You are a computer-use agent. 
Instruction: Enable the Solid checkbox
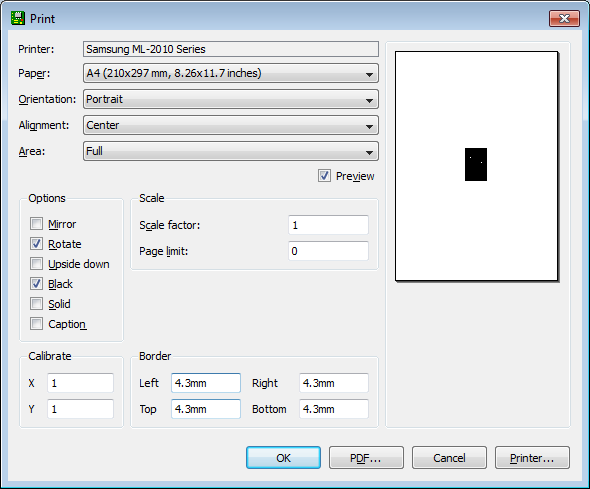pyautogui.click(x=36, y=303)
